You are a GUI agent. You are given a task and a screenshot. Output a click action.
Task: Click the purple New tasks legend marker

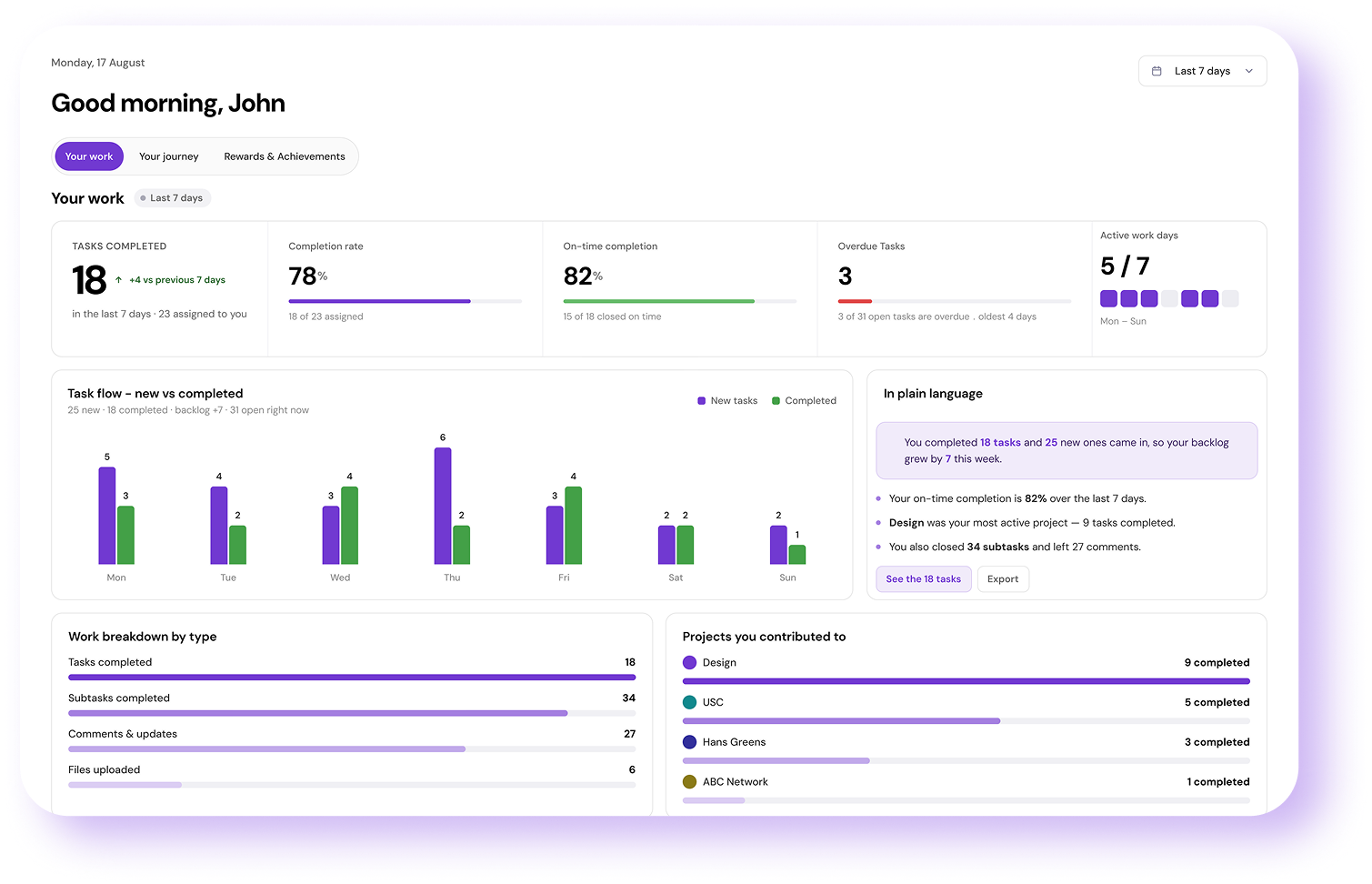click(x=701, y=401)
